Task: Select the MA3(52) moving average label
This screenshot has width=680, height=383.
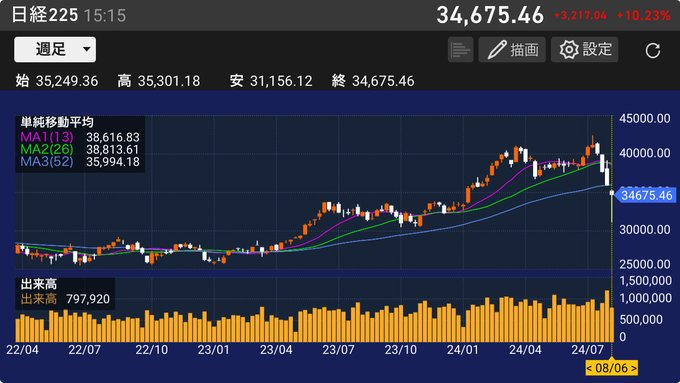Action: click(x=47, y=162)
